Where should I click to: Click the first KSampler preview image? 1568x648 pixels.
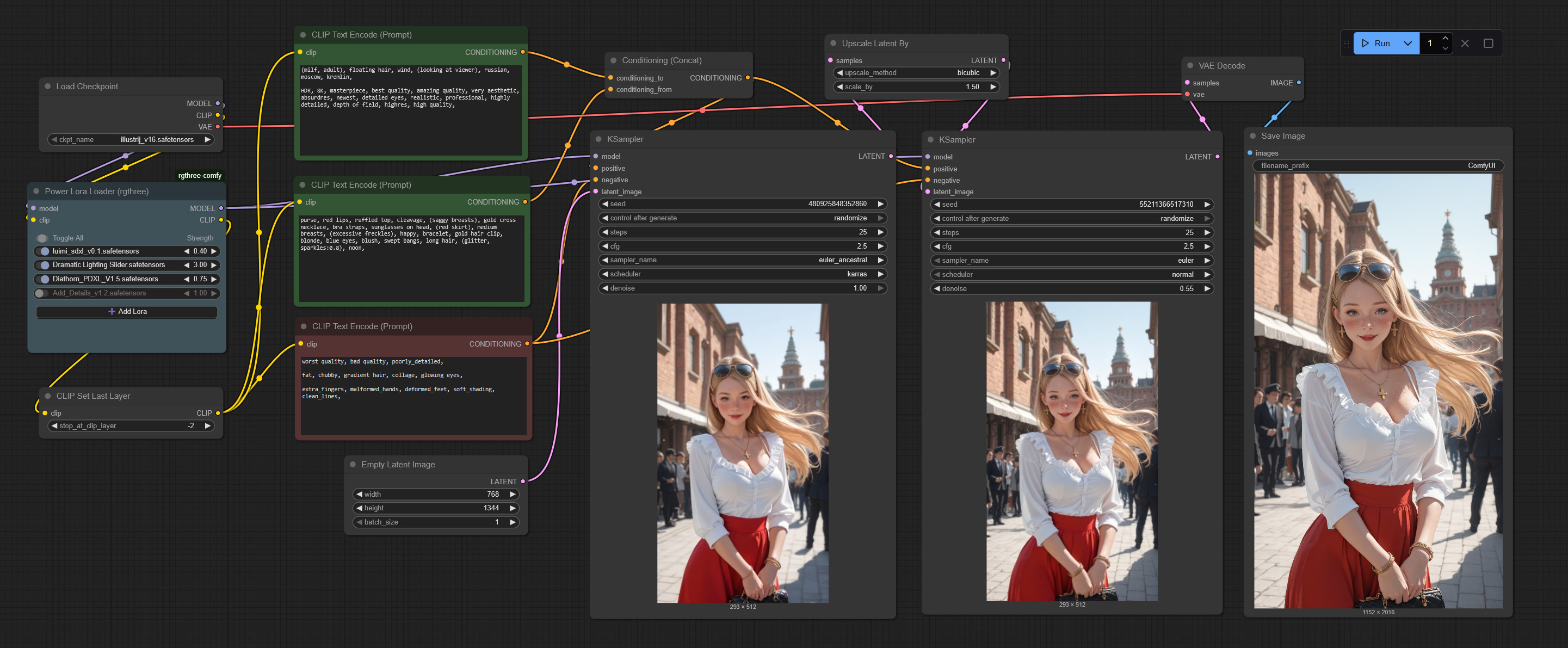pyautogui.click(x=743, y=453)
